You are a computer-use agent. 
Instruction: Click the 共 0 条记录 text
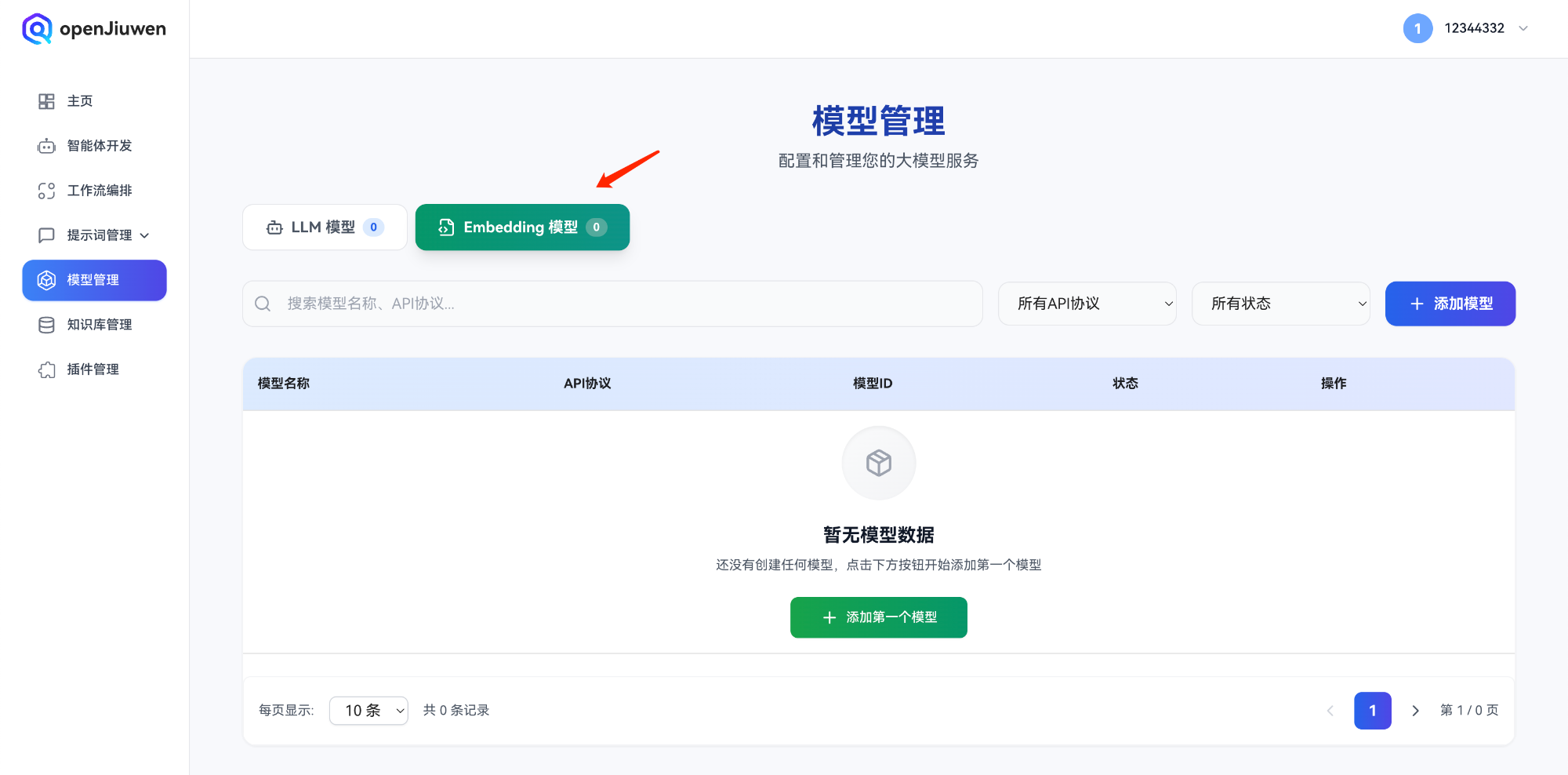(456, 711)
